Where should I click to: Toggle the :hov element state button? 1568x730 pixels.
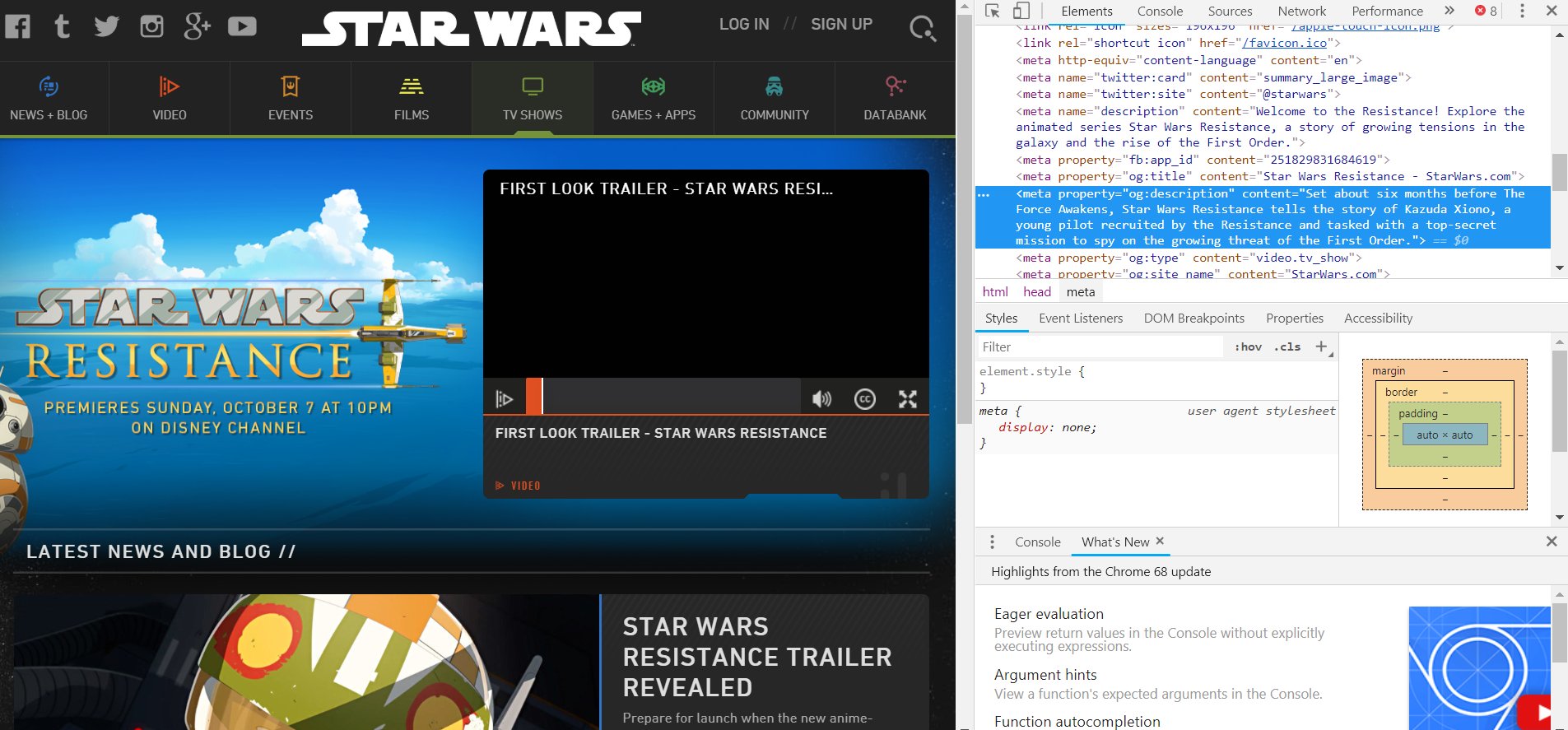(x=1248, y=347)
